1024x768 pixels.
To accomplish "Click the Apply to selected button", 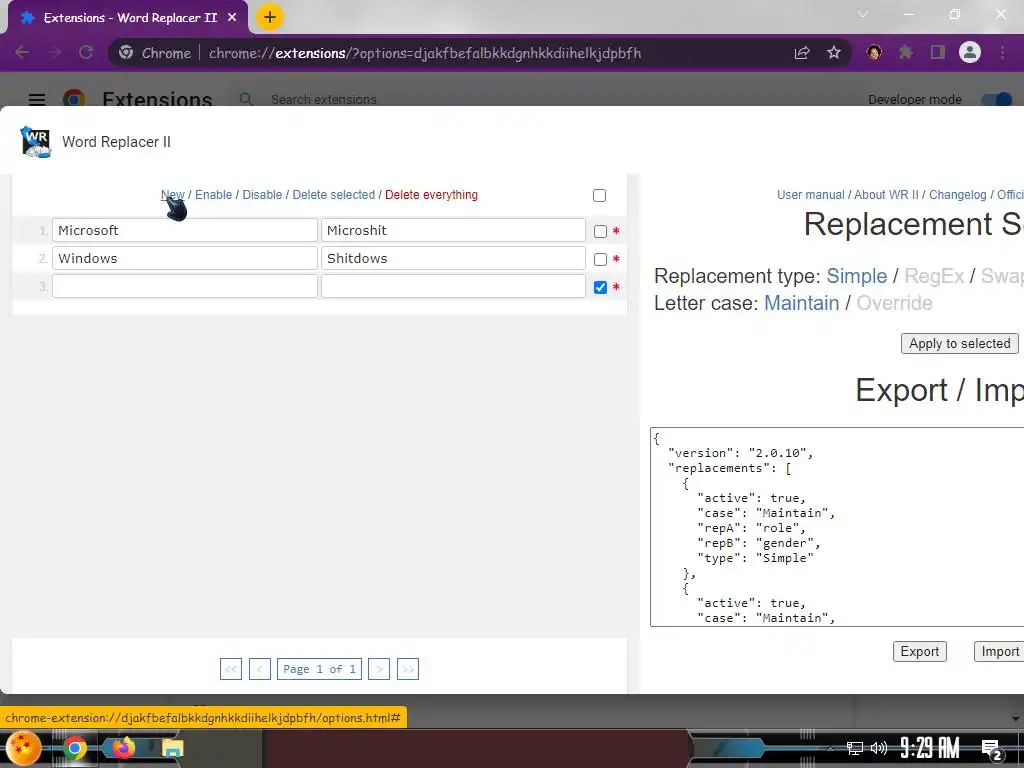I will pyautogui.click(x=959, y=344).
